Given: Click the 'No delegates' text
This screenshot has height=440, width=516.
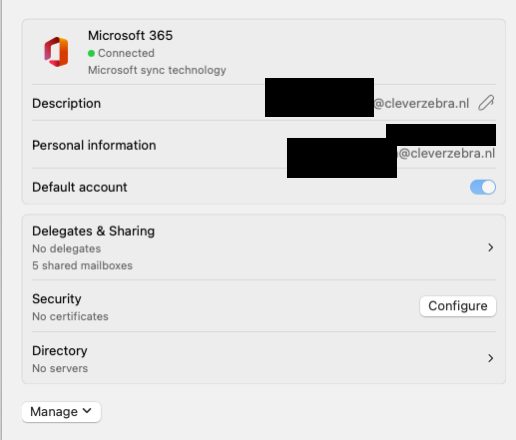Looking at the screenshot, I should coord(67,249).
